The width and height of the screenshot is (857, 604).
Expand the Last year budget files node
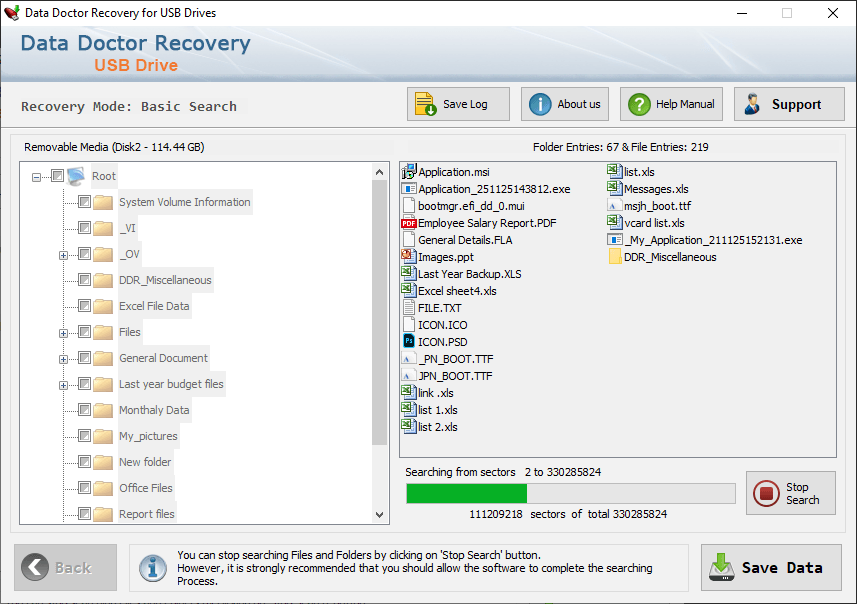(x=63, y=385)
